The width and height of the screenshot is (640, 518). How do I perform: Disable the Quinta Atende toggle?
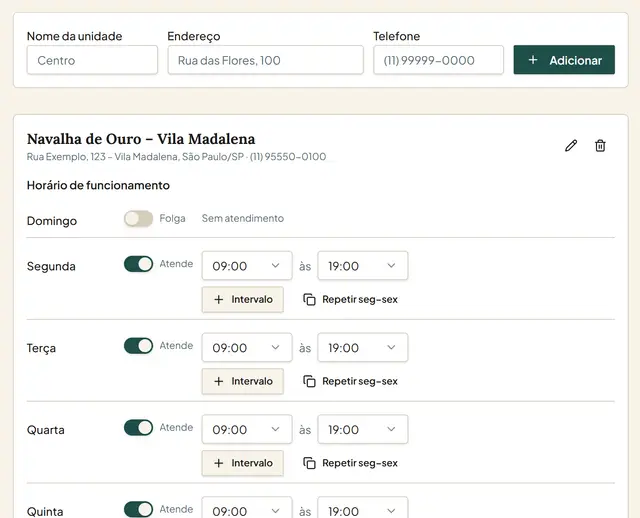138,509
